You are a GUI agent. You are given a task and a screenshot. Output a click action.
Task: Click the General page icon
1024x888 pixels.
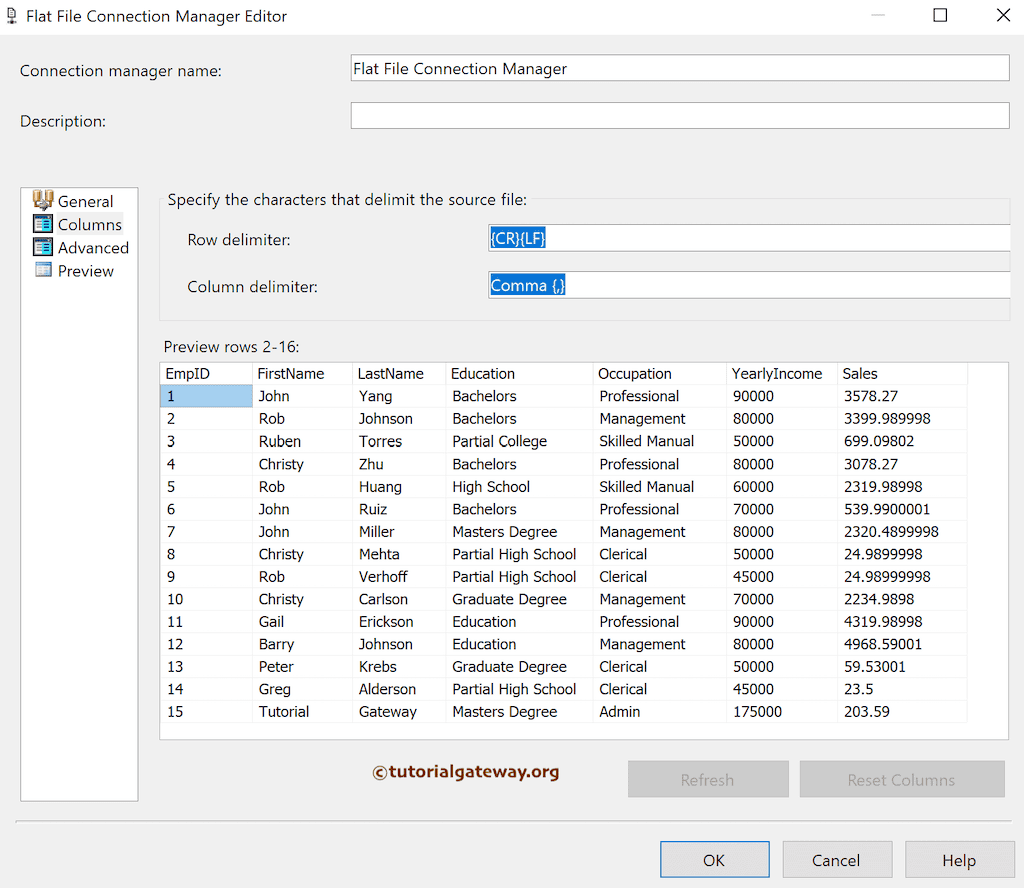click(x=44, y=200)
